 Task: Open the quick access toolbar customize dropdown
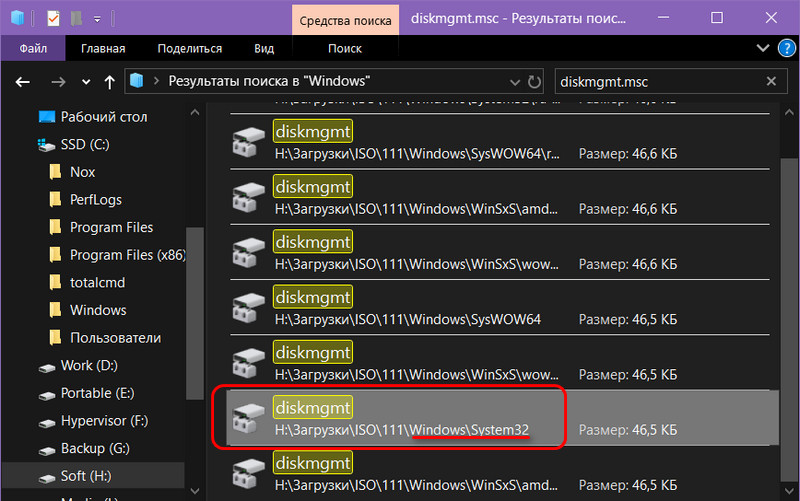pyautogui.click(x=97, y=19)
